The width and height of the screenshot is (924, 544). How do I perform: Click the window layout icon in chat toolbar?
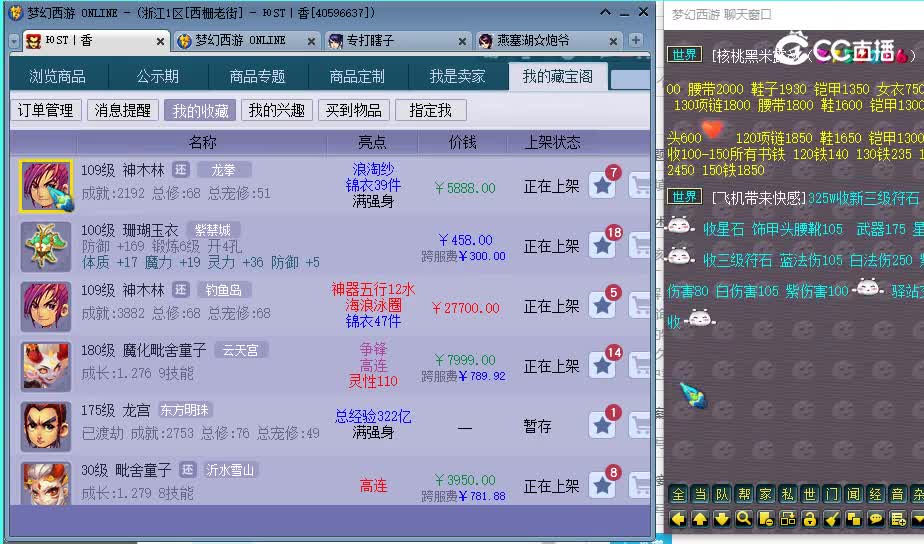coord(787,519)
